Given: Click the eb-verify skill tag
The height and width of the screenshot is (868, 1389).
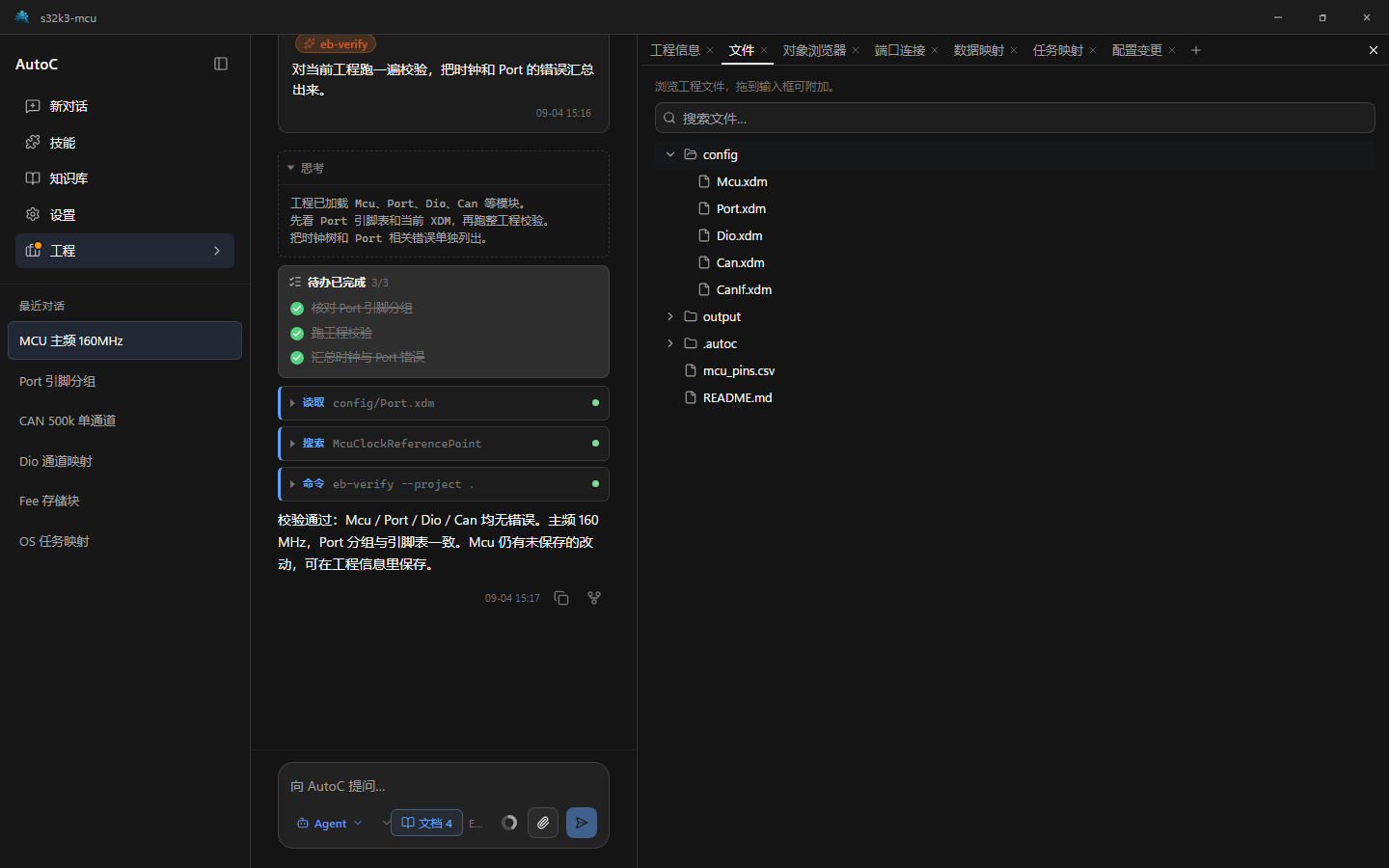Looking at the screenshot, I should pyautogui.click(x=336, y=44).
